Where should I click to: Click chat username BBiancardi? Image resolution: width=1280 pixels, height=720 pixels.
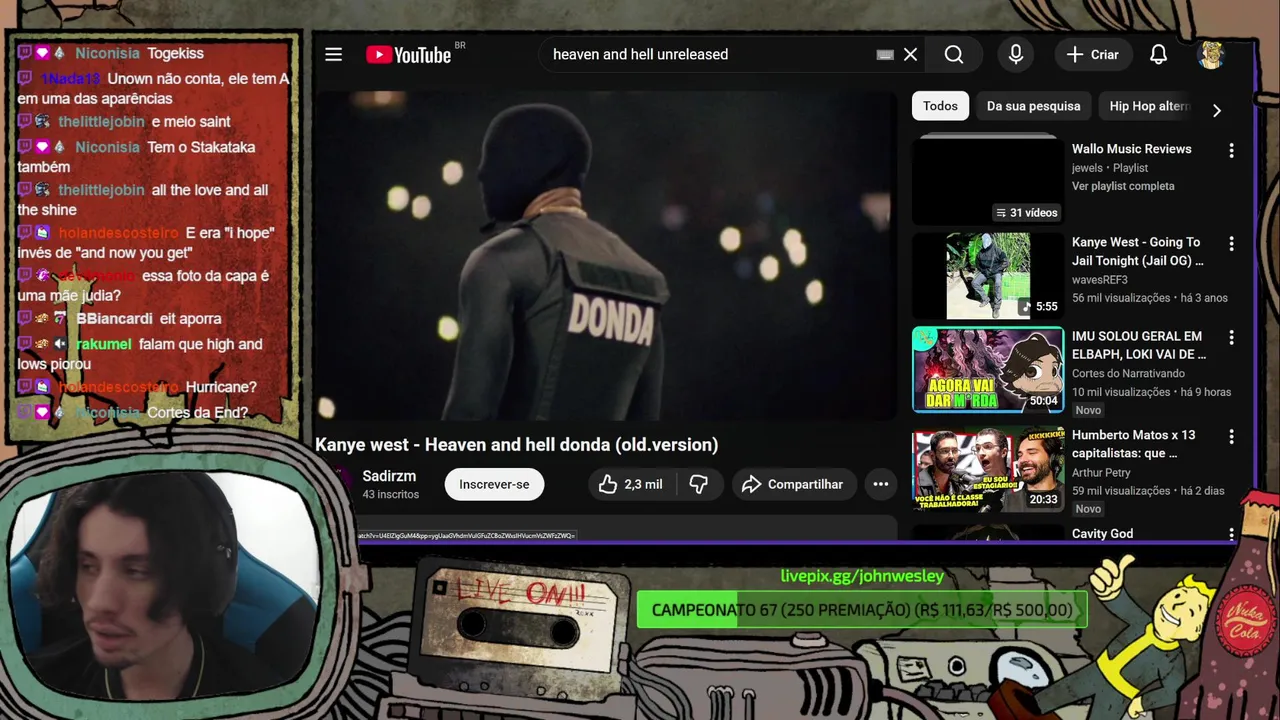click(x=114, y=319)
